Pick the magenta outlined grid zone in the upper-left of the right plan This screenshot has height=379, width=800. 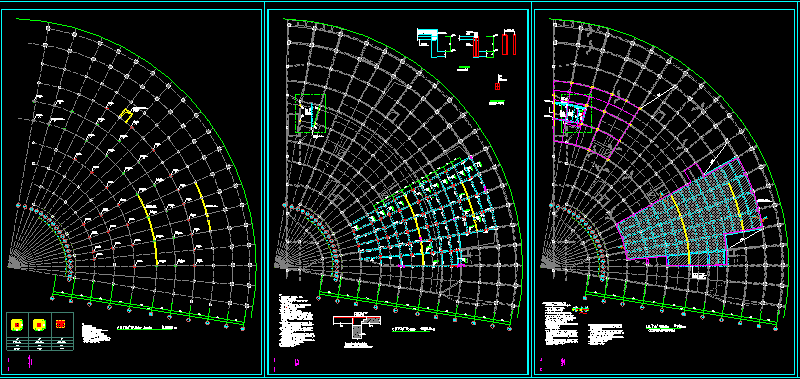pyautogui.click(x=596, y=118)
